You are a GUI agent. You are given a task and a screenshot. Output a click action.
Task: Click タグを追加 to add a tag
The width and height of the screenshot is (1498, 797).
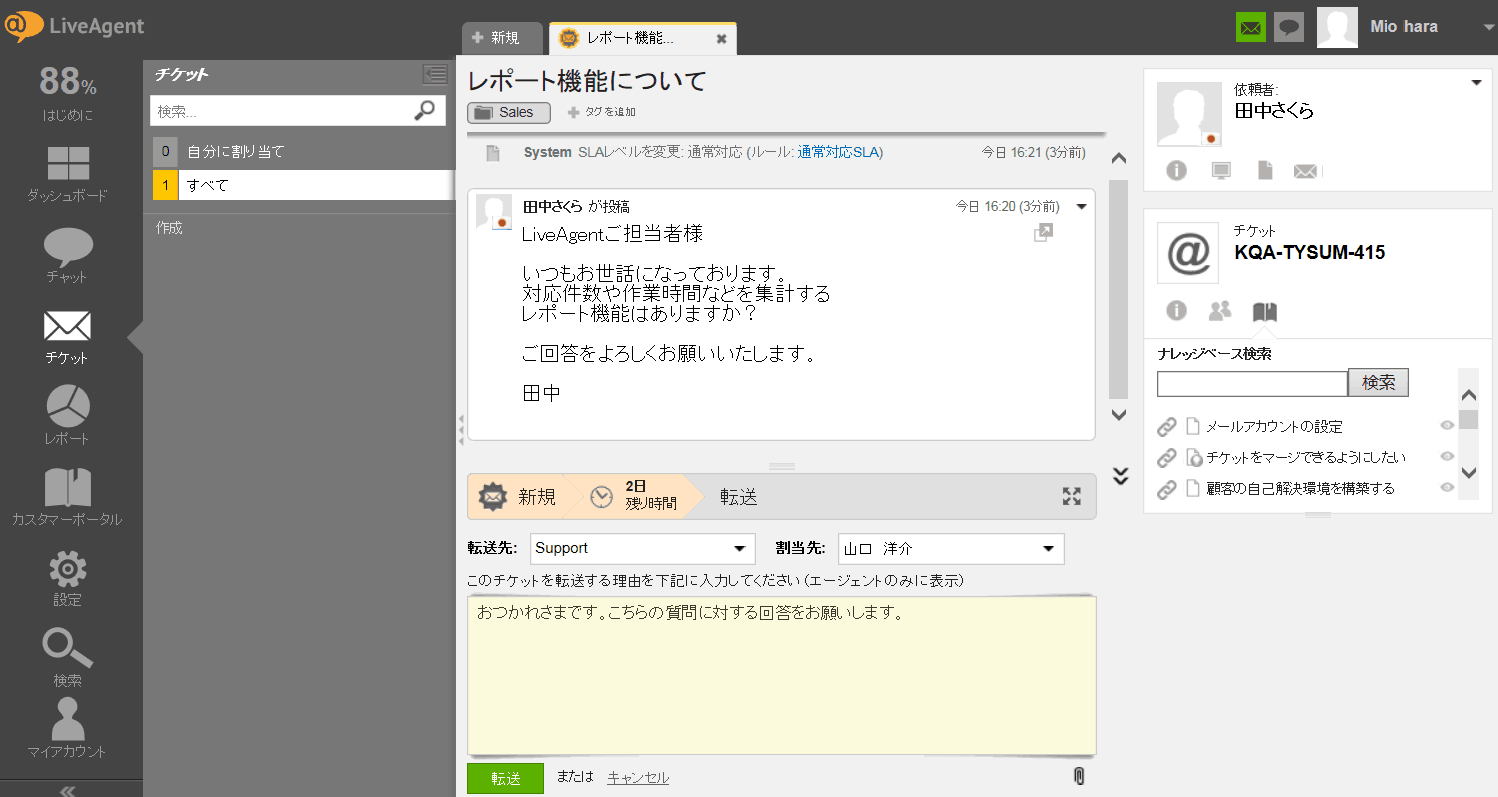coord(602,112)
